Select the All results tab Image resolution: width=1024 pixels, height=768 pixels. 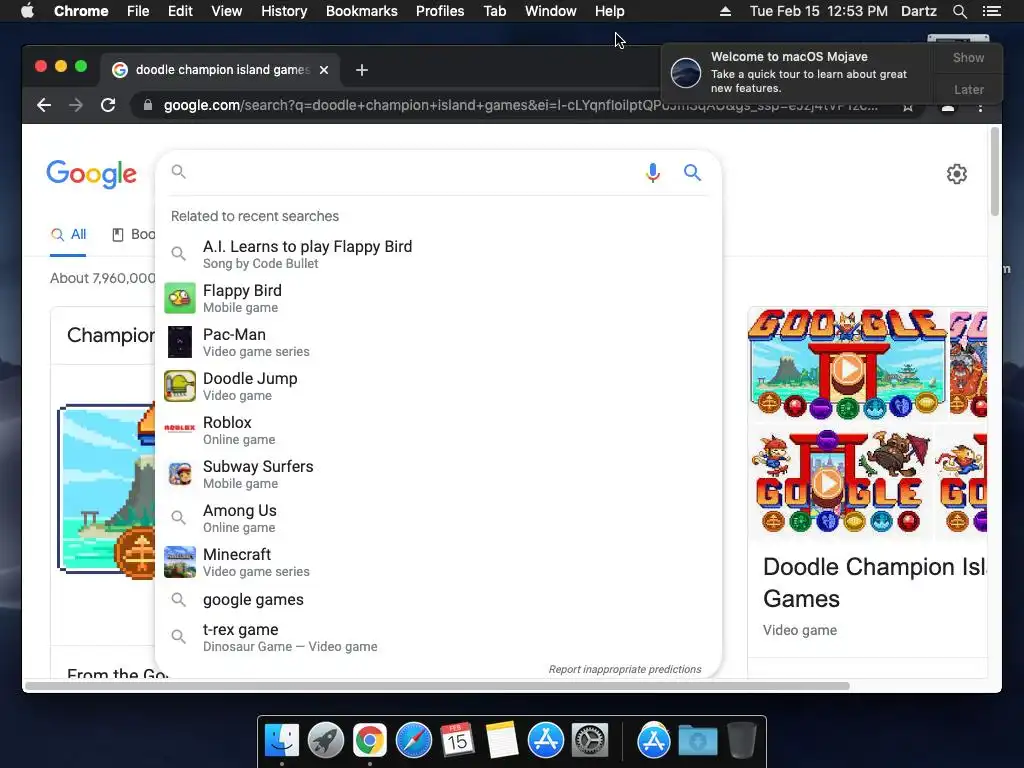click(x=69, y=234)
